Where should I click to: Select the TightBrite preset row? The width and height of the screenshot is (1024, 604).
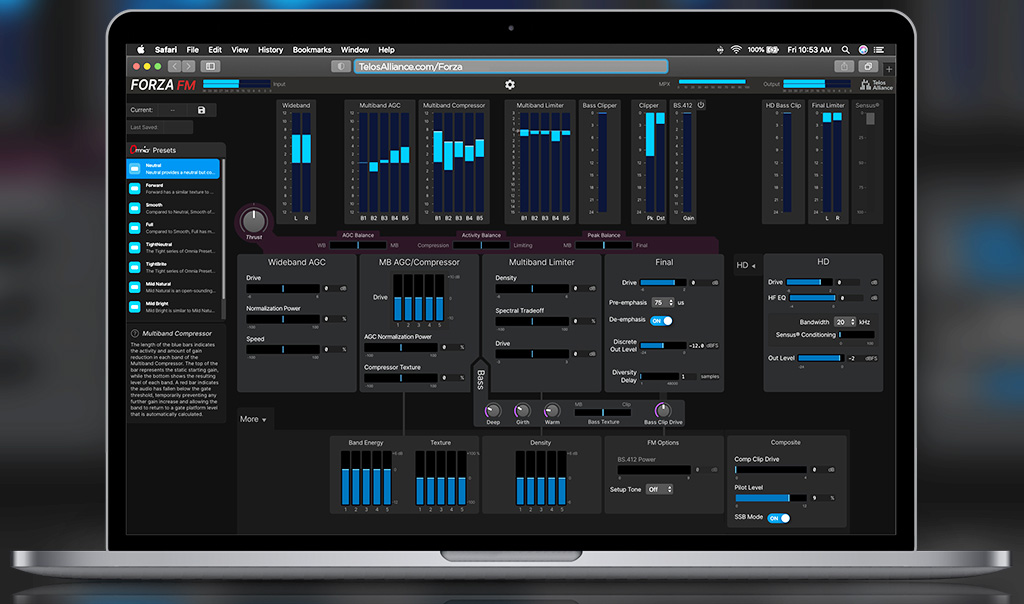pos(173,267)
